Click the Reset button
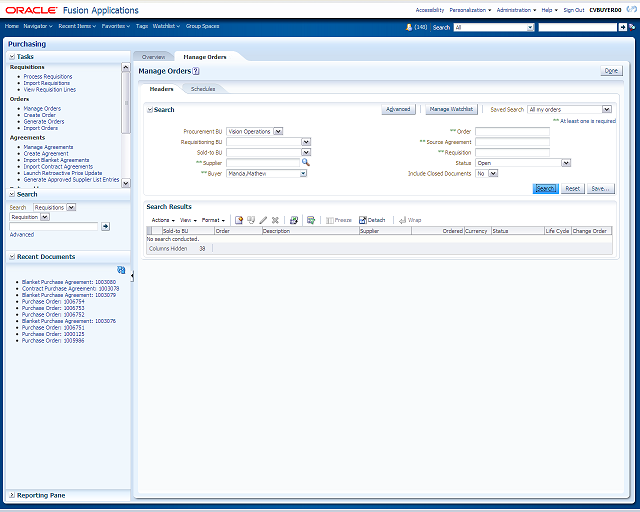This screenshot has width=640, height=512. pyautogui.click(x=572, y=189)
